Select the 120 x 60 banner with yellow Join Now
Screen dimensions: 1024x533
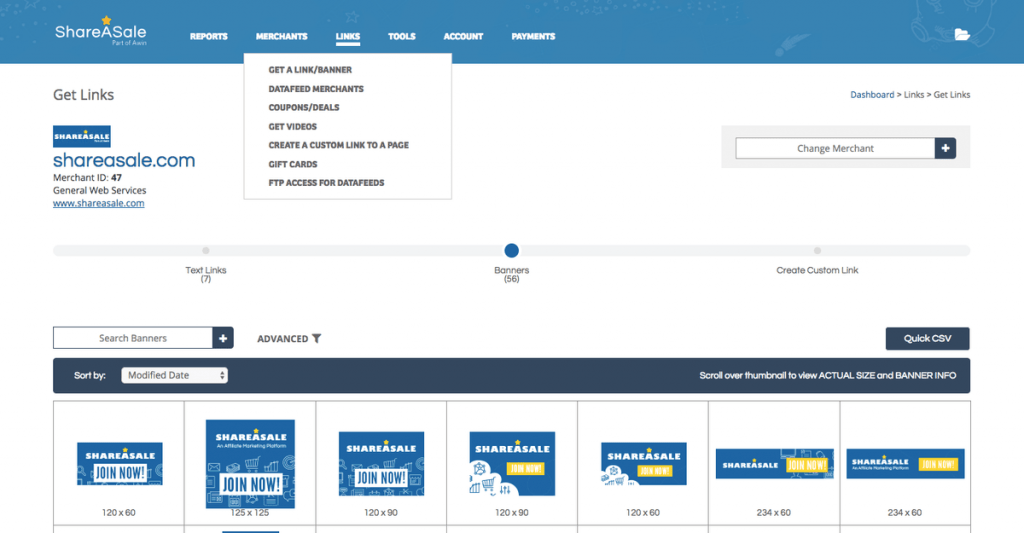pyautogui.click(x=643, y=464)
